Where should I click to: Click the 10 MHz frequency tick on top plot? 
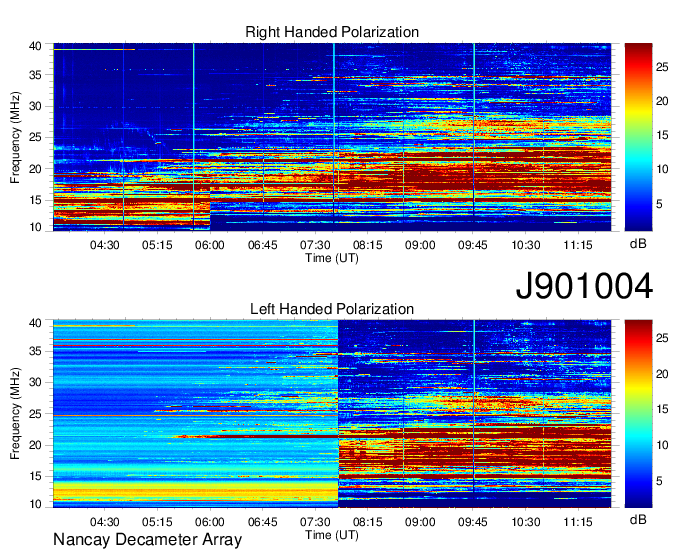pos(36,227)
